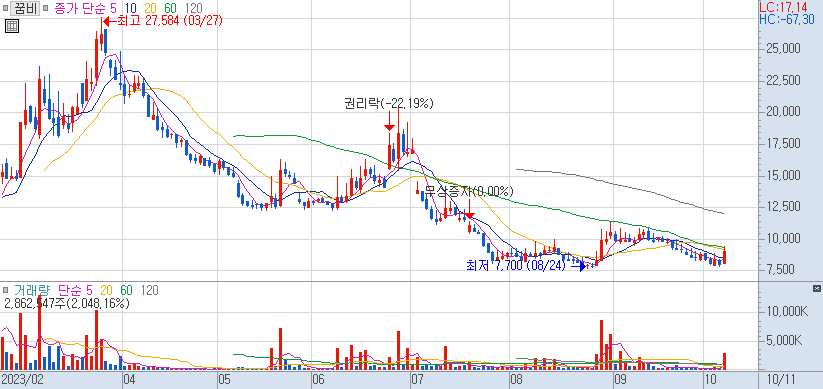823x389 pixels.
Task: Click the 12,500 price axis label
Action: tap(783, 207)
